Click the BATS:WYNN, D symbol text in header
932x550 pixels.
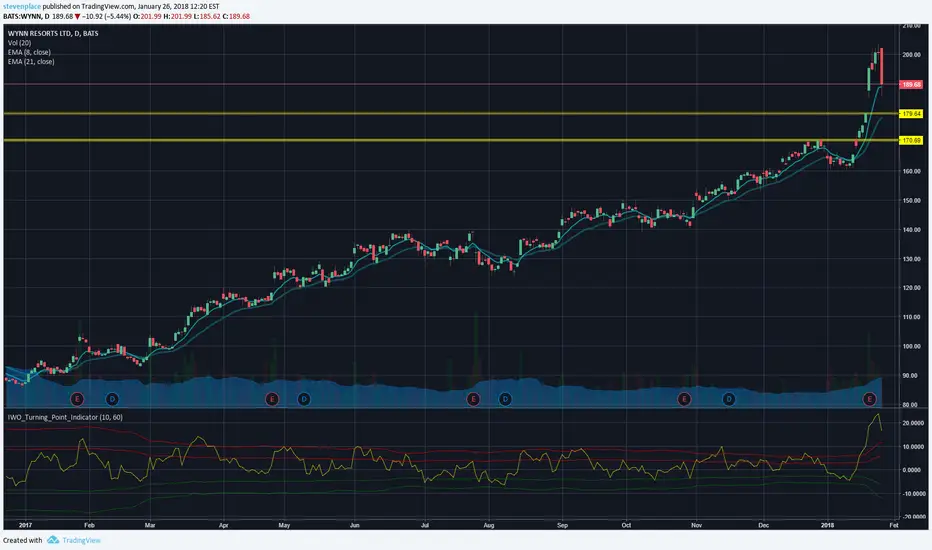point(26,16)
